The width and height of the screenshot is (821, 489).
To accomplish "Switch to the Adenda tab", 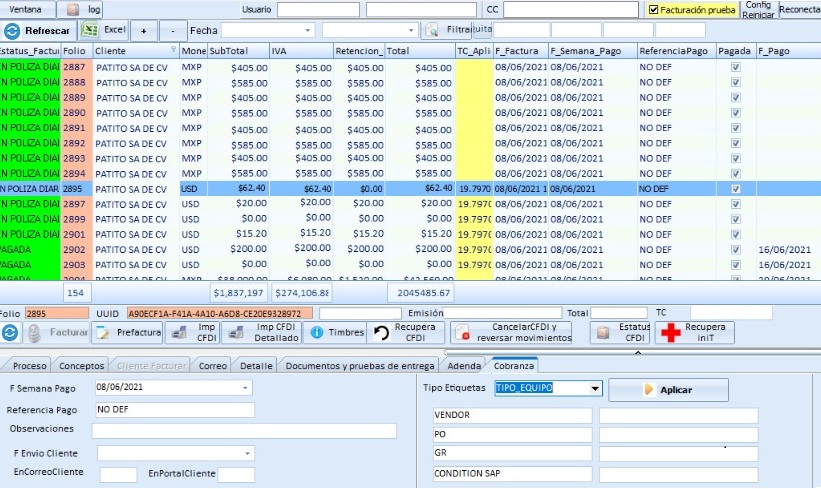I will click(x=464, y=365).
